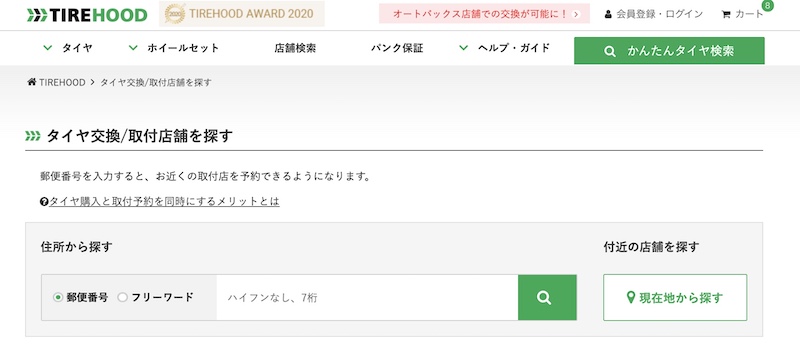Select the 郵便番号 radio button
This screenshot has height=362, width=800.
click(x=58, y=297)
